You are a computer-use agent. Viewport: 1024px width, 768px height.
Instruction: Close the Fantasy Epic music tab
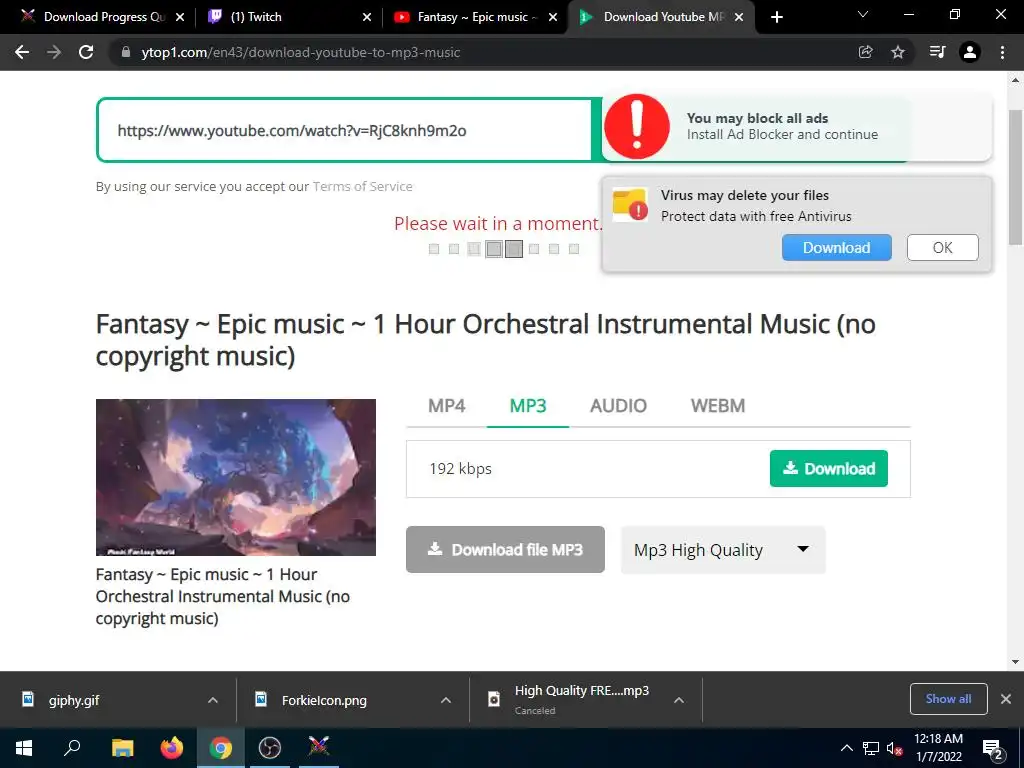pyautogui.click(x=553, y=17)
